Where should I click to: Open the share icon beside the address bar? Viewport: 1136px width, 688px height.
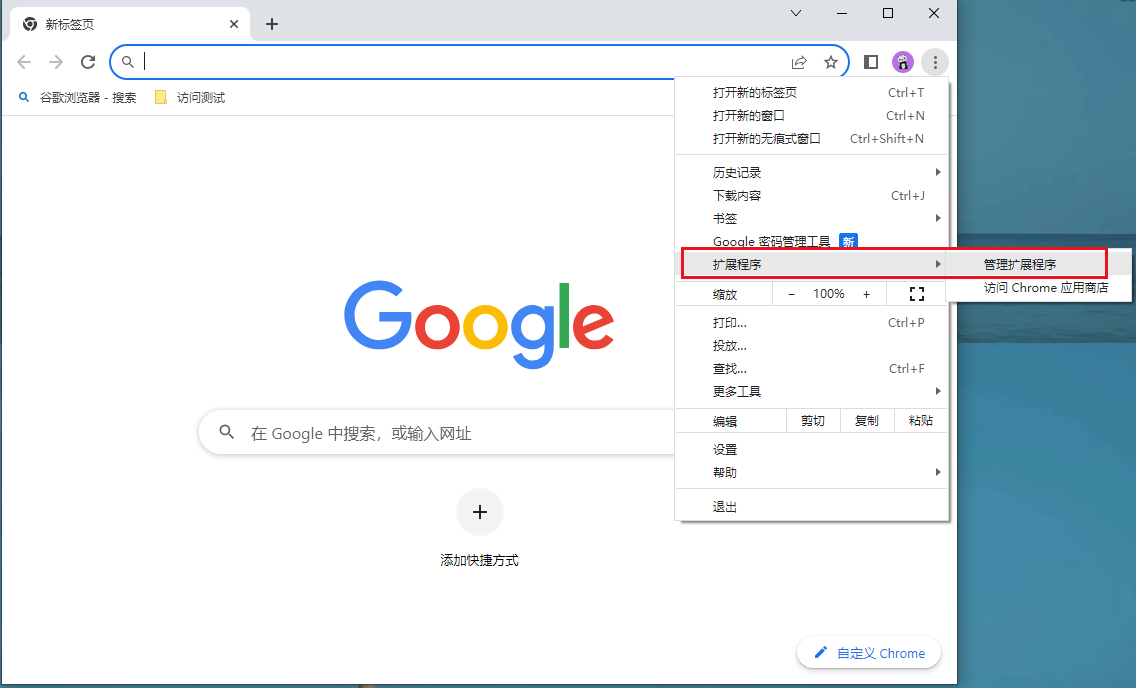(799, 61)
